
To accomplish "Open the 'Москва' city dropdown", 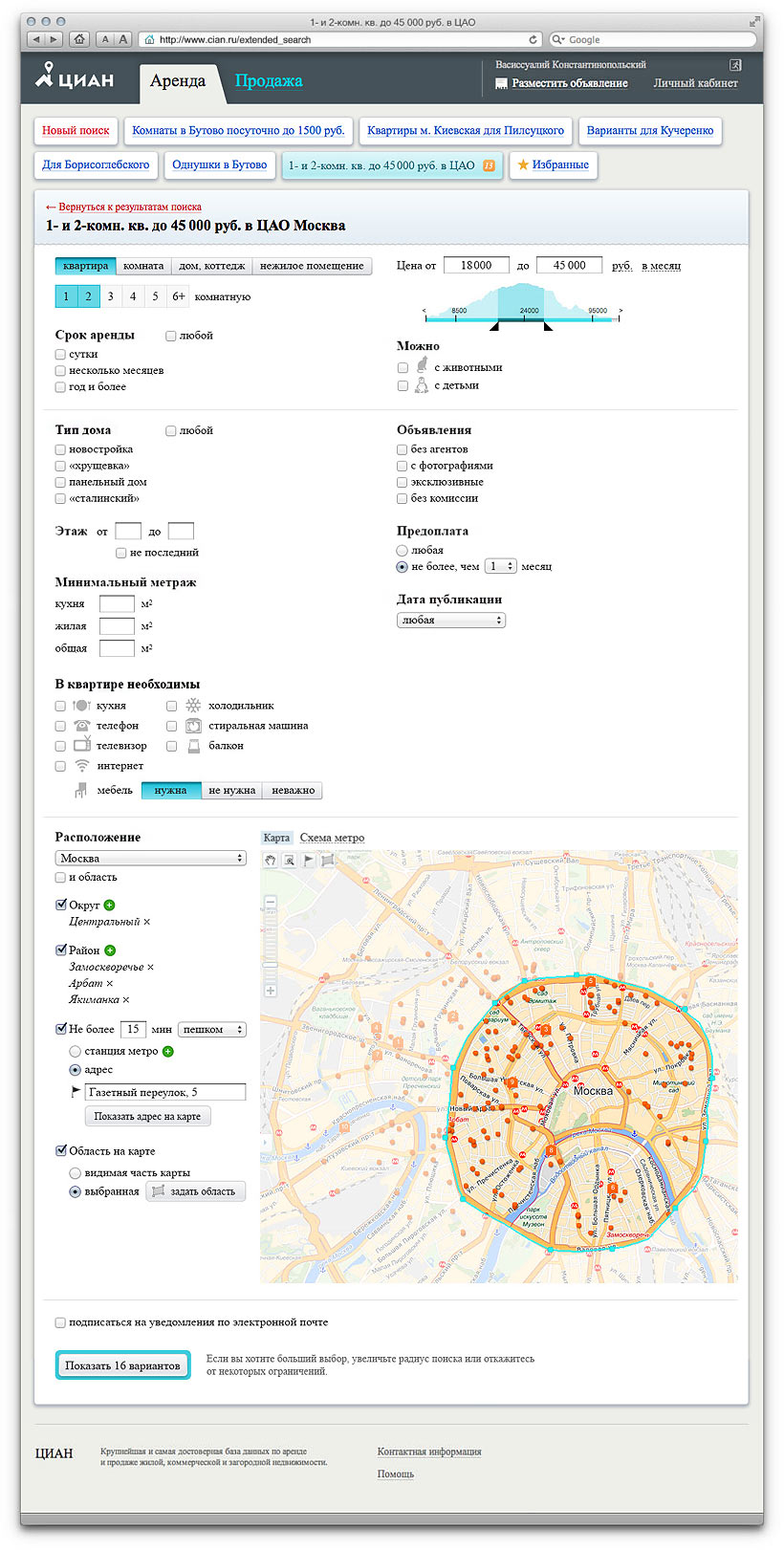I will point(150,859).
